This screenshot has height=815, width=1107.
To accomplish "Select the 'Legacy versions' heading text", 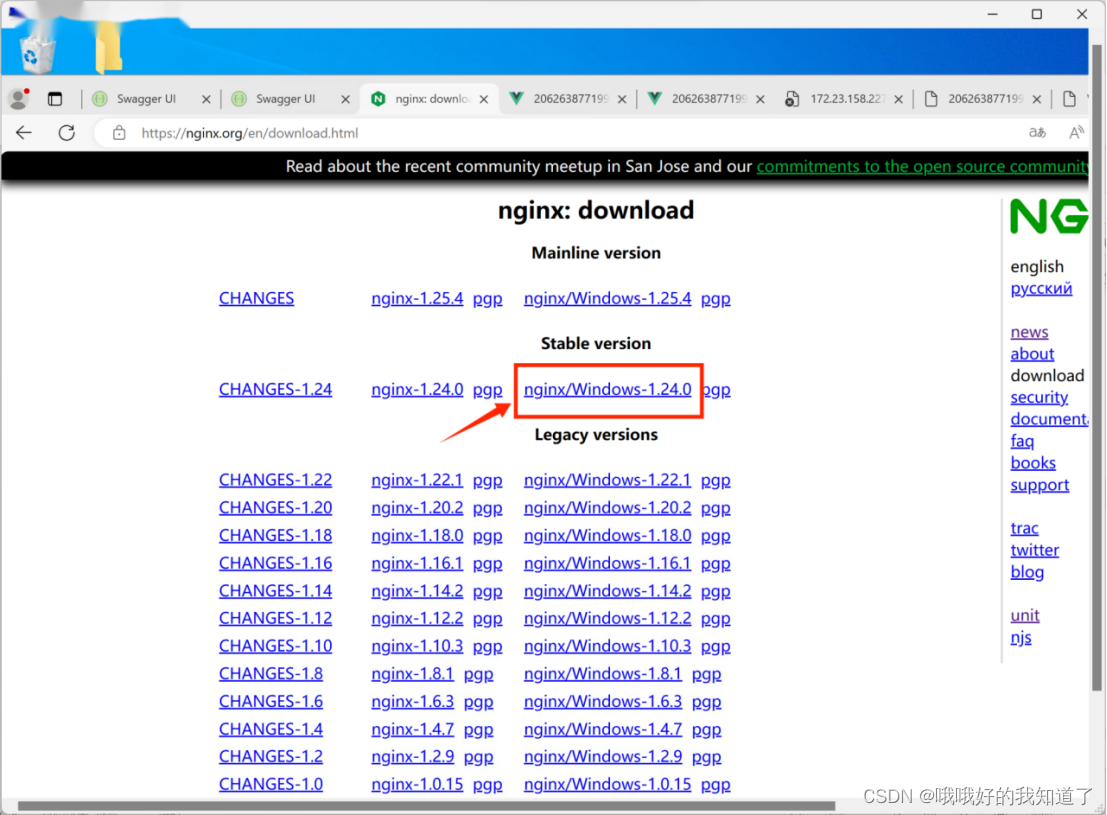I will pyautogui.click(x=596, y=434).
